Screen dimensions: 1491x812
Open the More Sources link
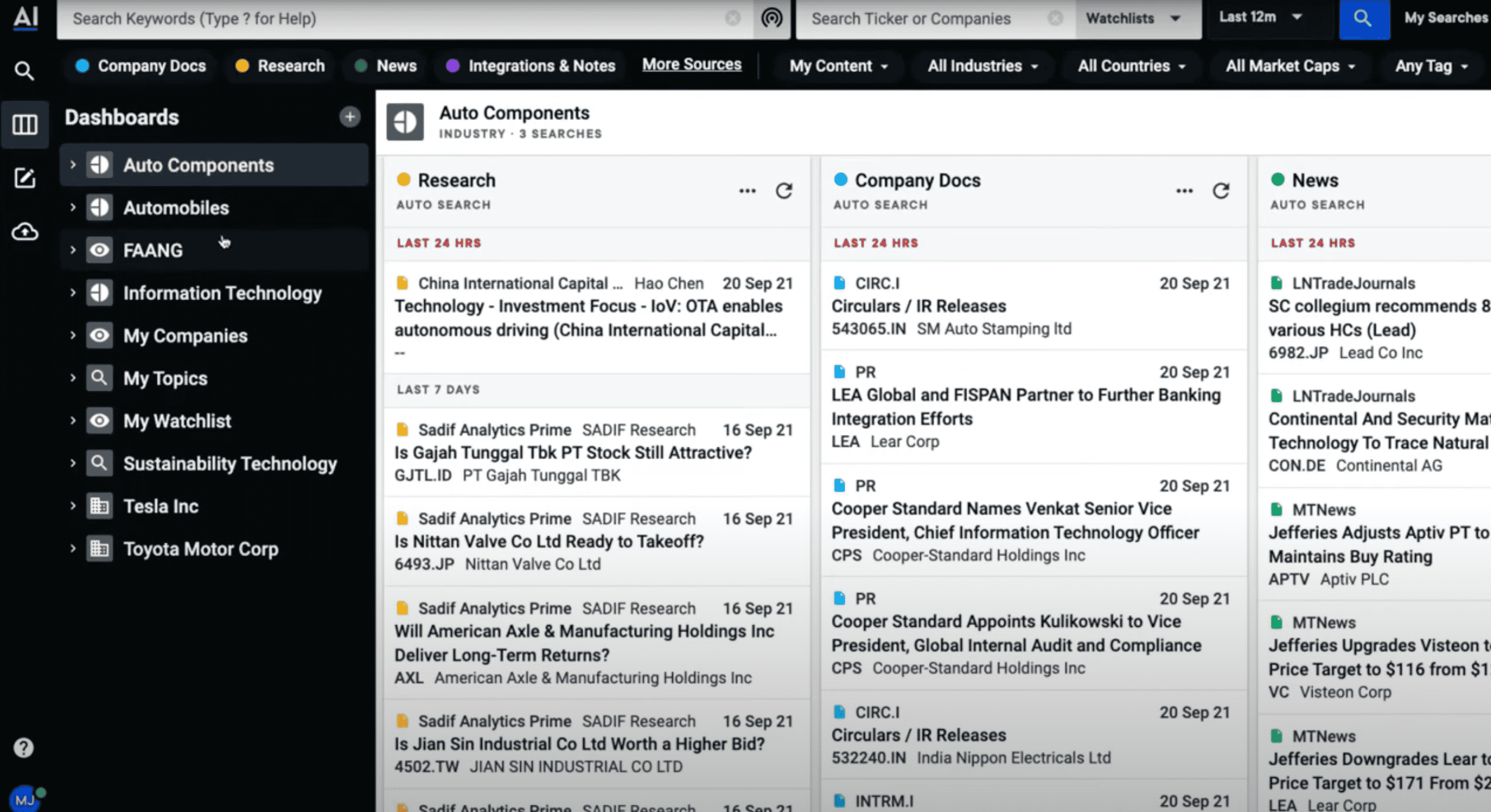tap(691, 64)
